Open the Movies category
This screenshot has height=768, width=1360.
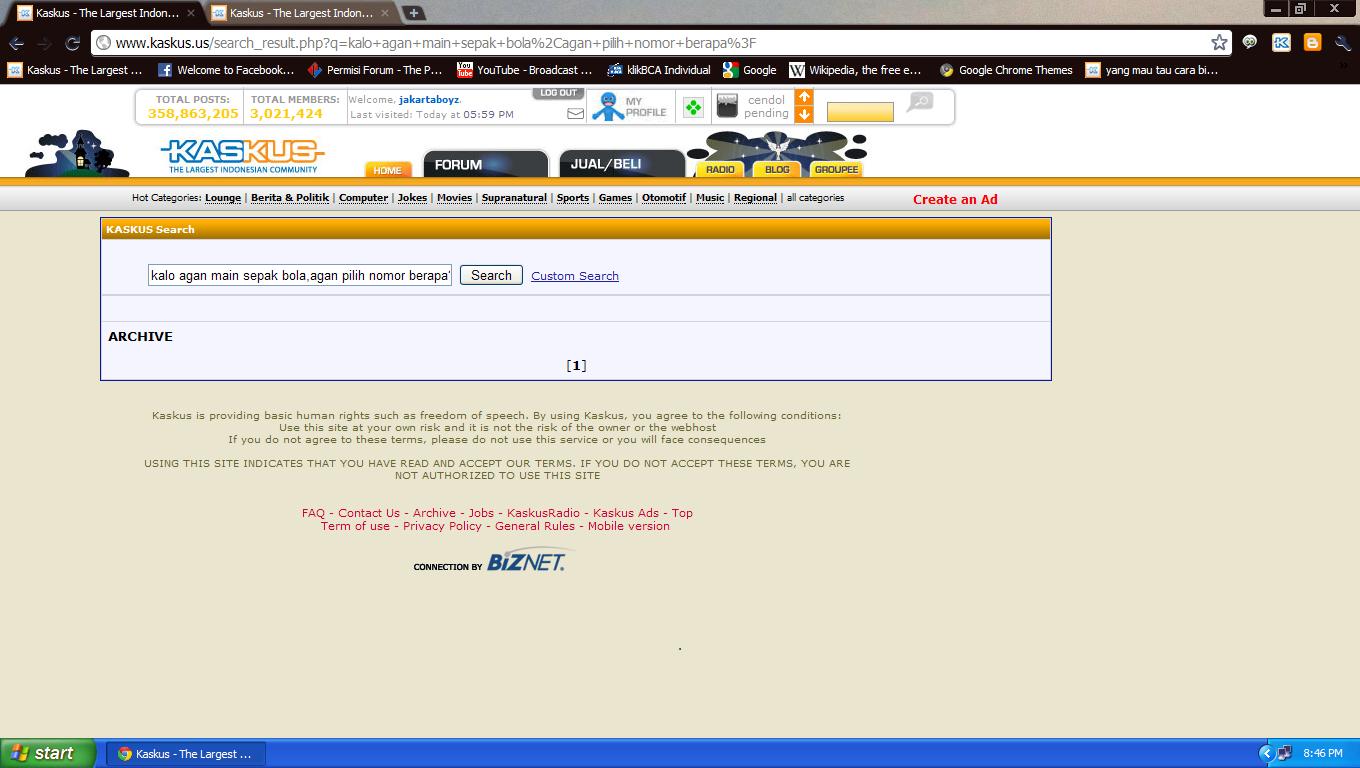454,198
